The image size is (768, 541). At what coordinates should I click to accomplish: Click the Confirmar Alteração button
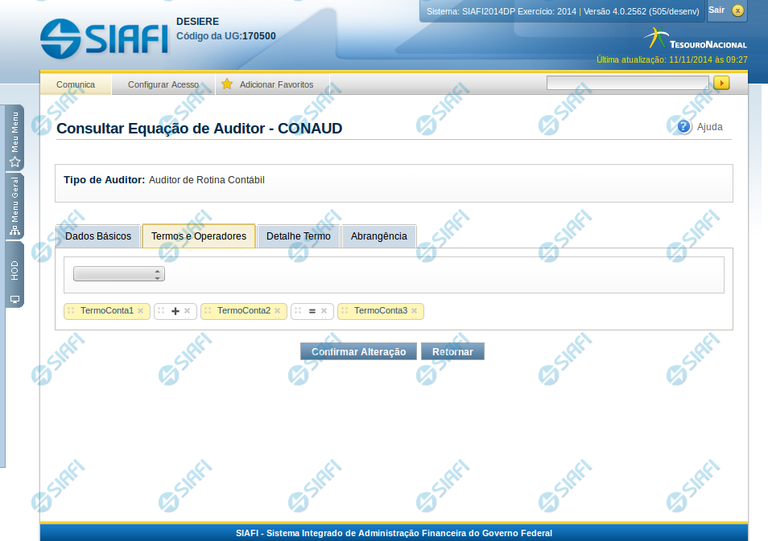point(359,352)
